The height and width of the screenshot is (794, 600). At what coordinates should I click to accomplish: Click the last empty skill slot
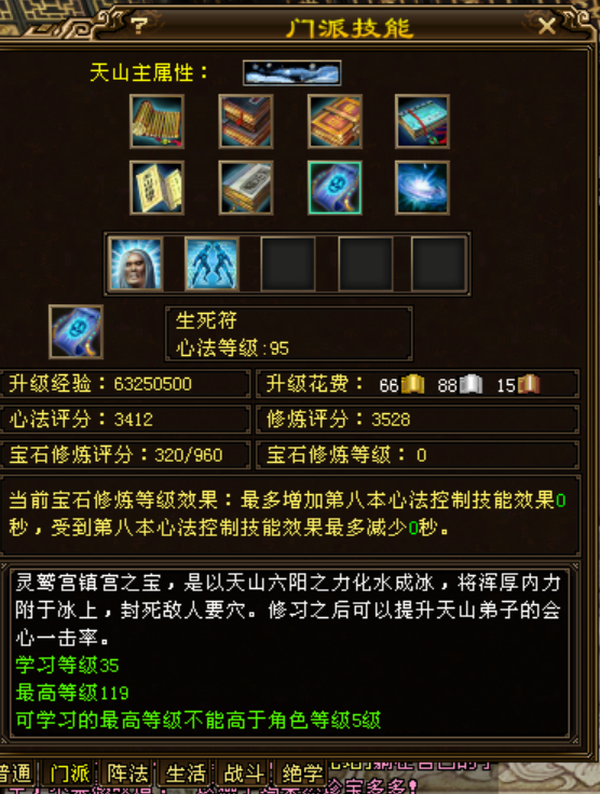click(x=439, y=264)
